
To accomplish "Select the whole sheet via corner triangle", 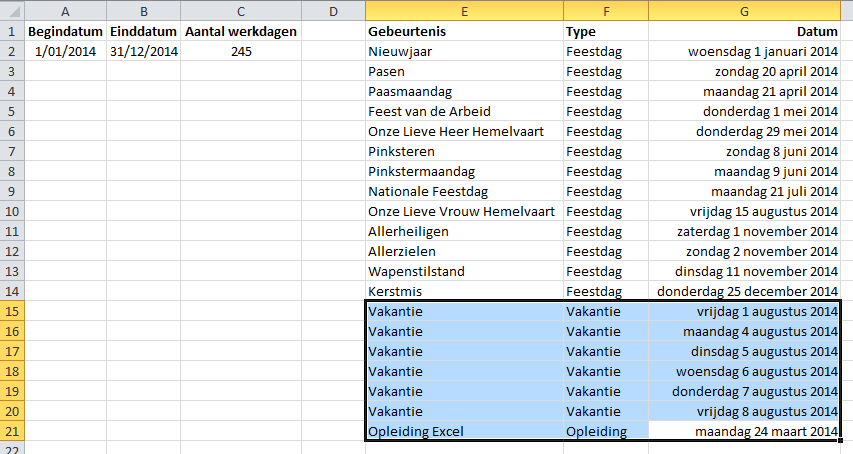I will pos(13,11).
